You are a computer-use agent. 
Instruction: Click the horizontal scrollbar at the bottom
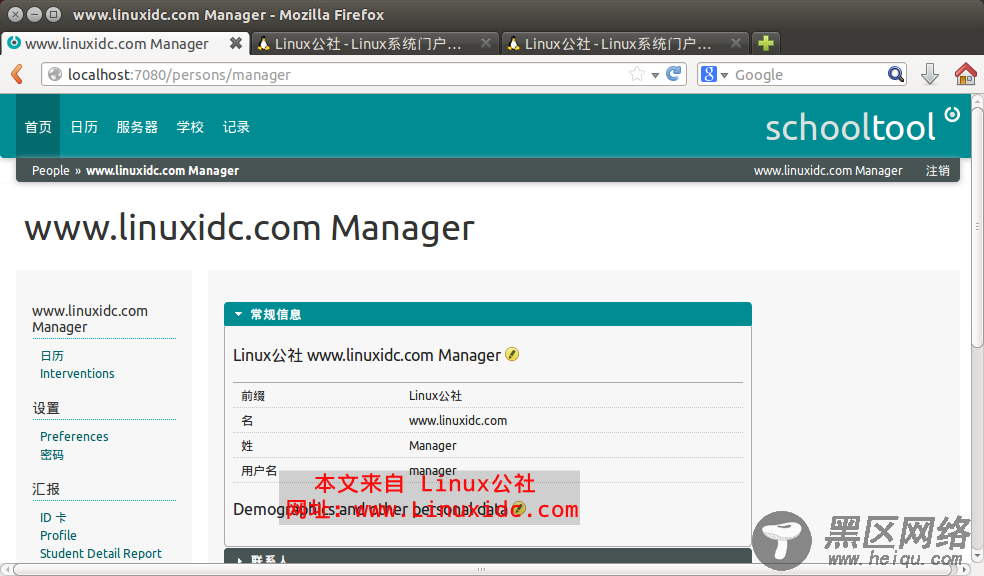[481, 569]
